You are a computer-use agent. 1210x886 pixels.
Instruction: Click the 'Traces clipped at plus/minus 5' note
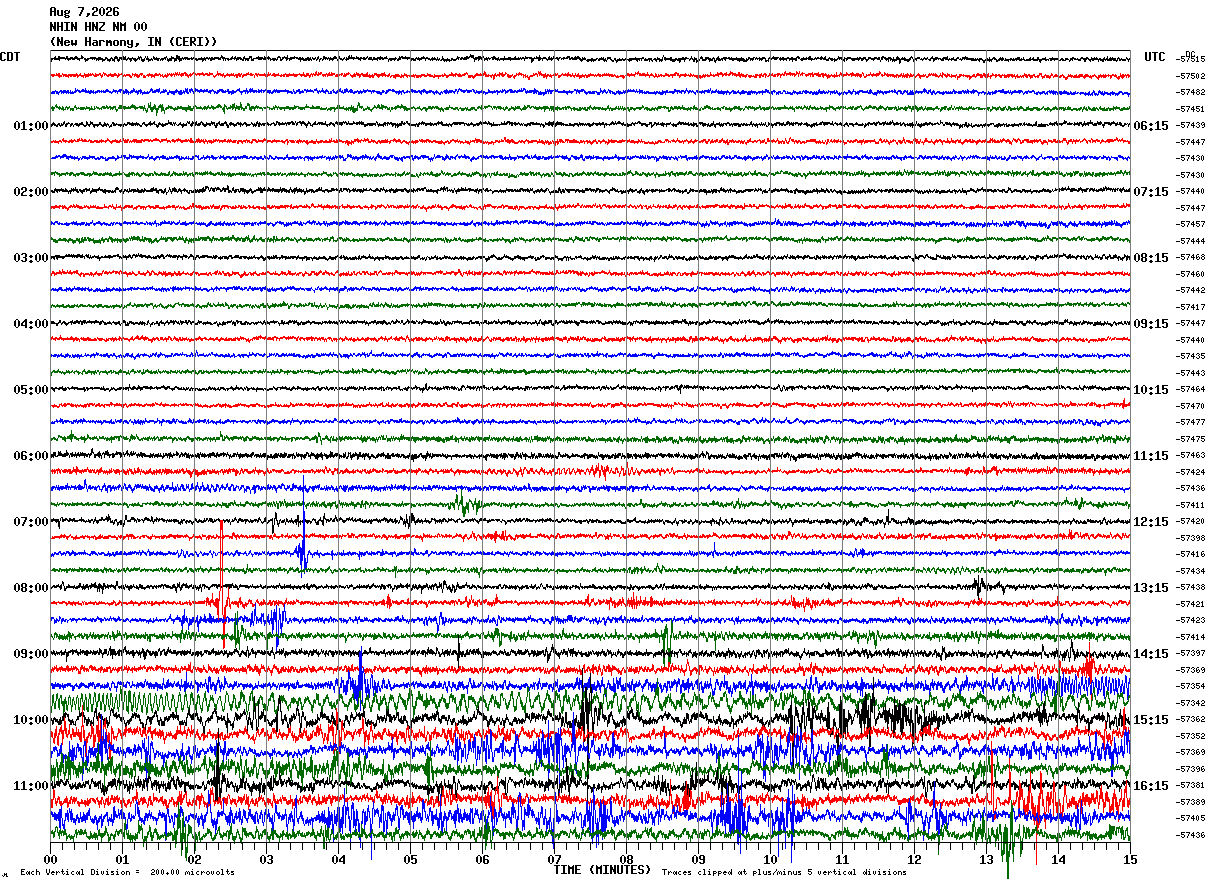pos(784,872)
